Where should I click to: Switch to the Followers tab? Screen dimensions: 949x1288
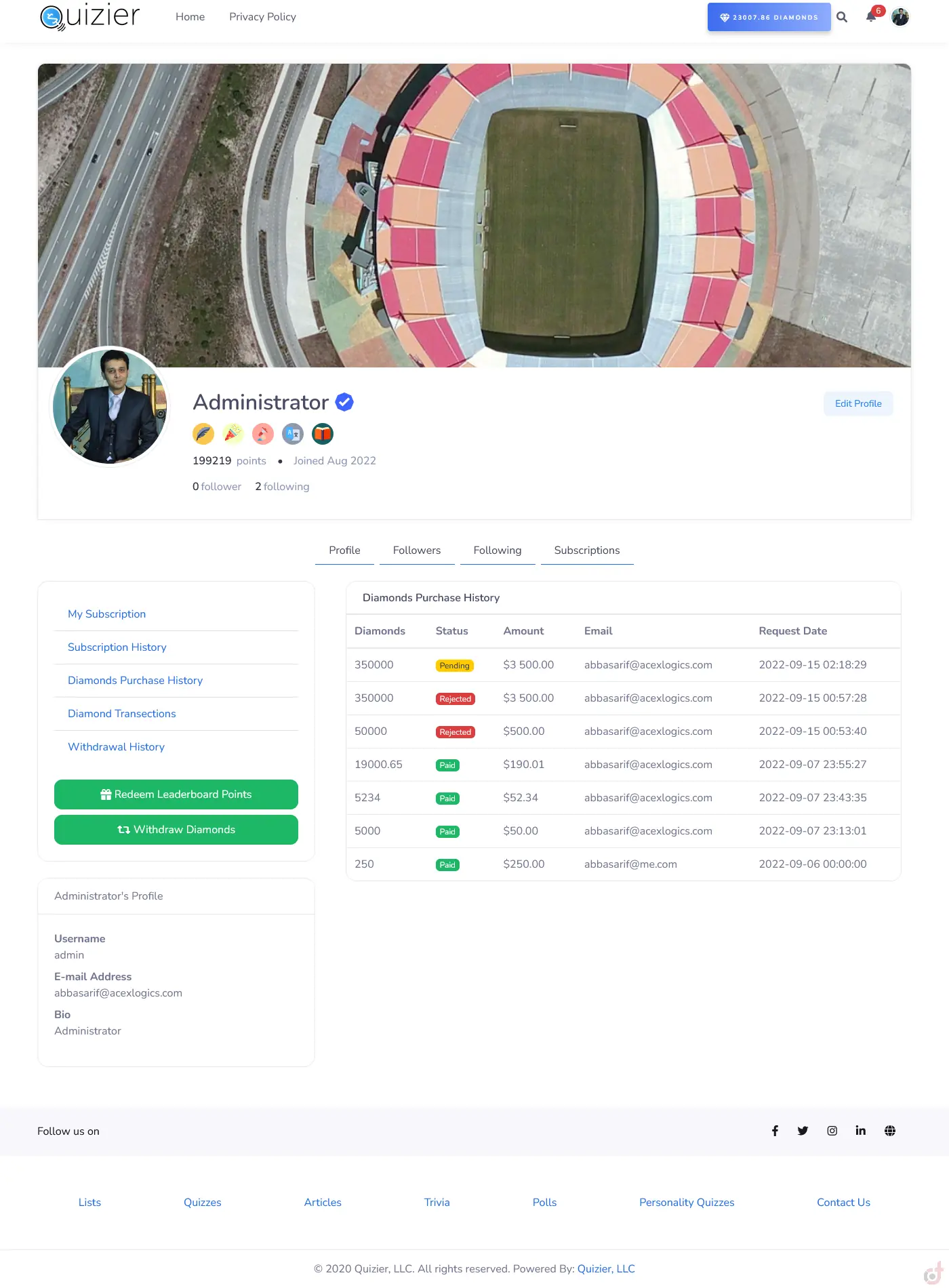point(417,550)
